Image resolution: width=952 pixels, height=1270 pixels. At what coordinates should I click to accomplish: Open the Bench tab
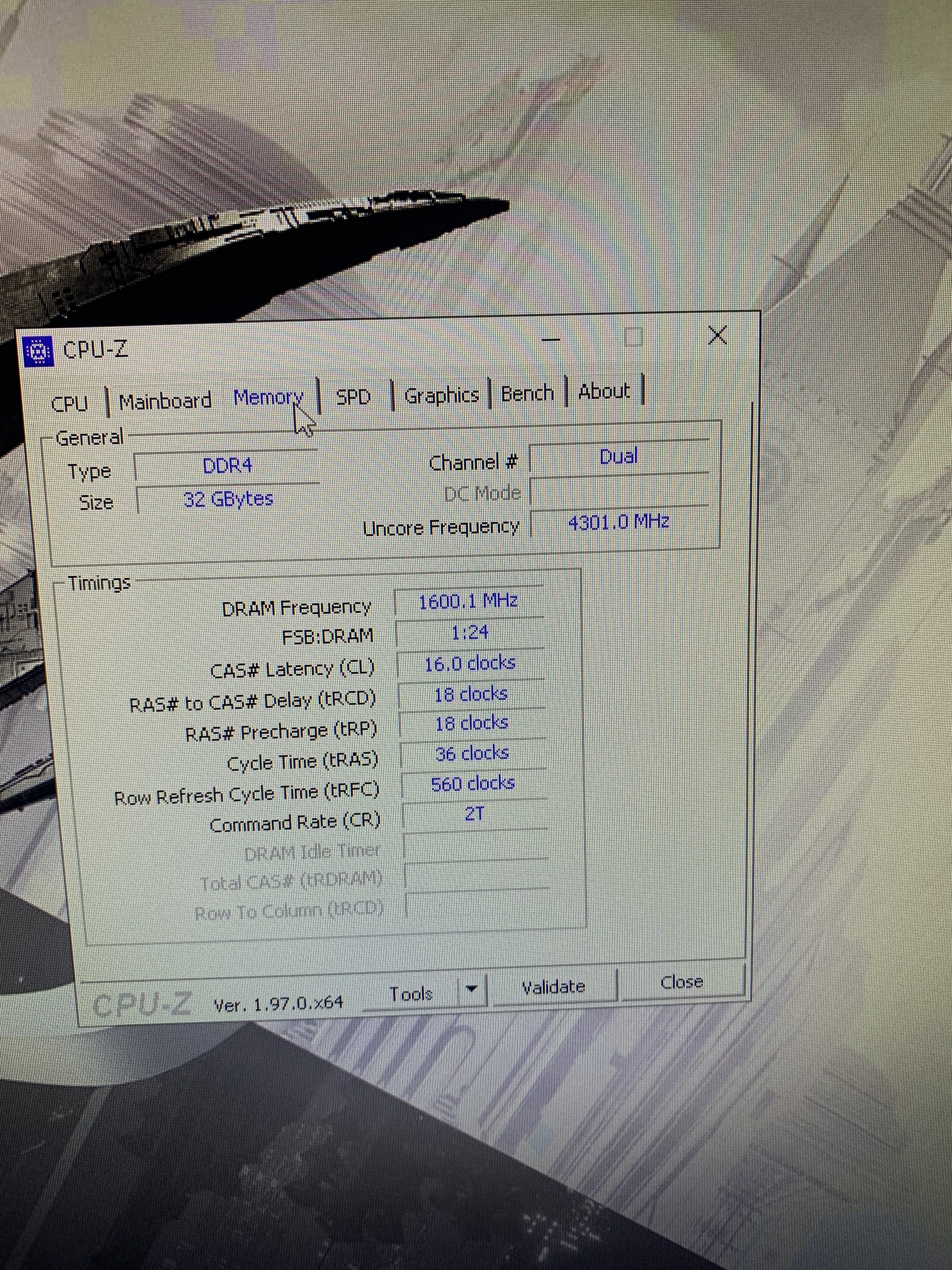527,393
